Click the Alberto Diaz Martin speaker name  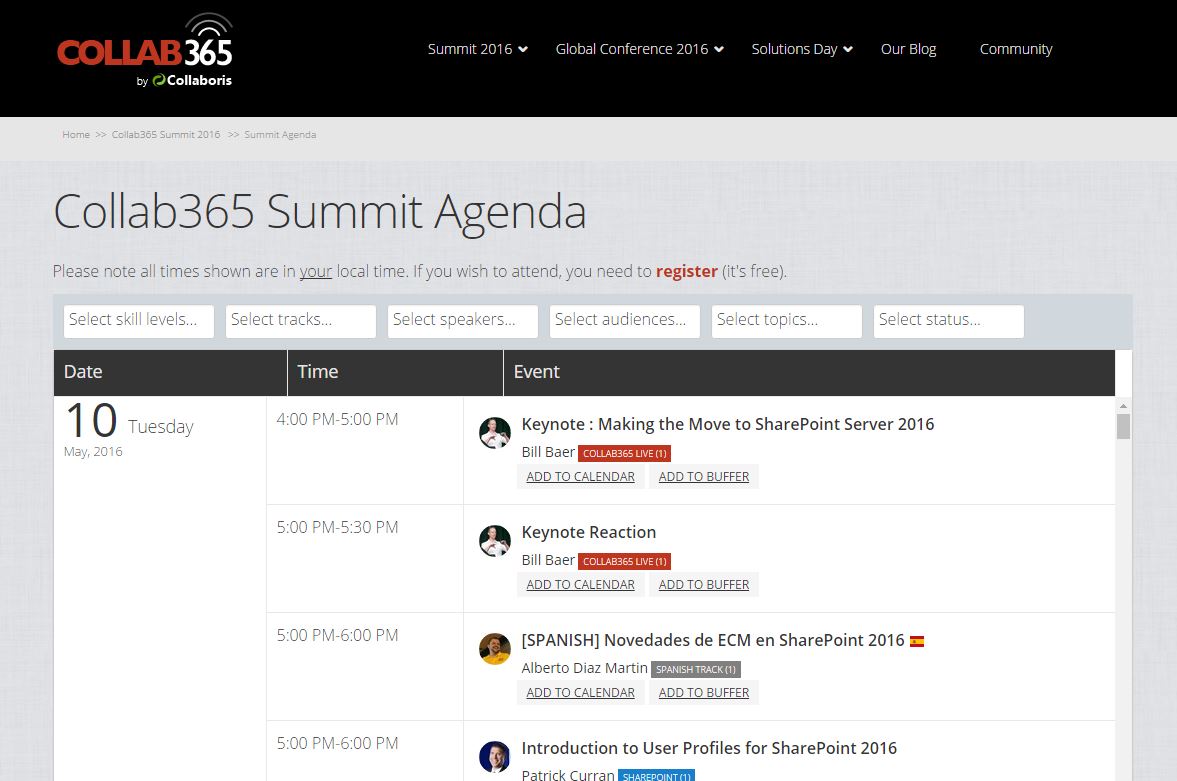[584, 668]
